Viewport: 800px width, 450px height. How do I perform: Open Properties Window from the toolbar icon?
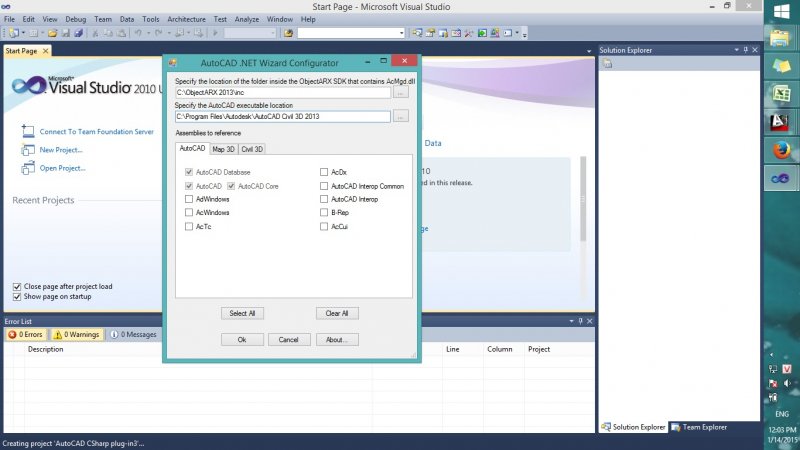[430, 33]
